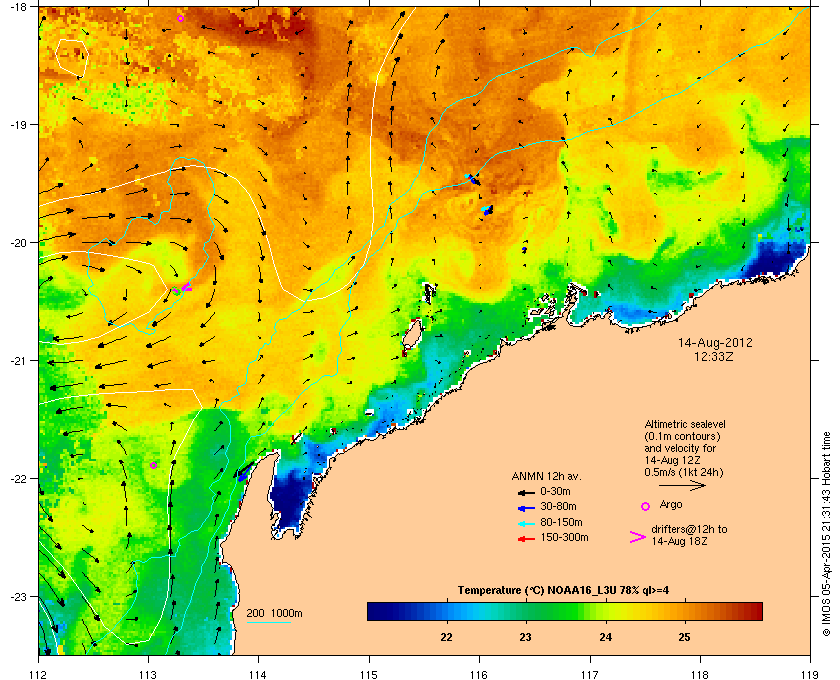Viewport: 840px width, 680px height.
Task: Click colorbar tick label 25
Action: (x=684, y=637)
